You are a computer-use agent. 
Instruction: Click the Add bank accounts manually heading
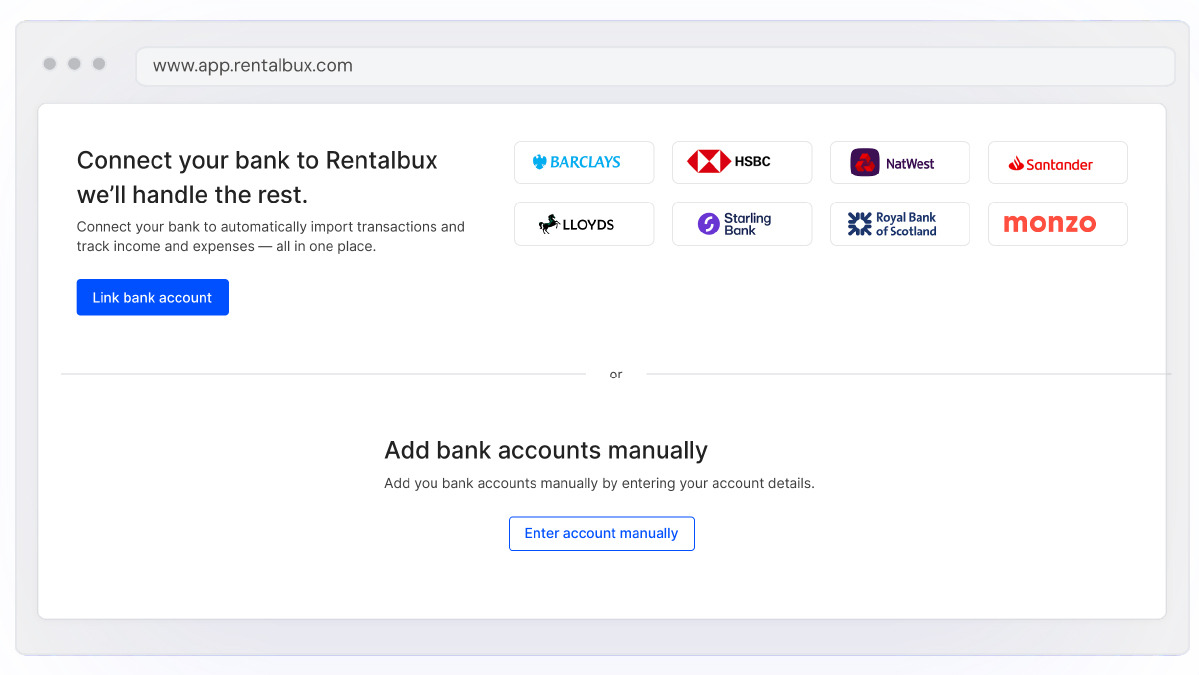click(x=546, y=451)
